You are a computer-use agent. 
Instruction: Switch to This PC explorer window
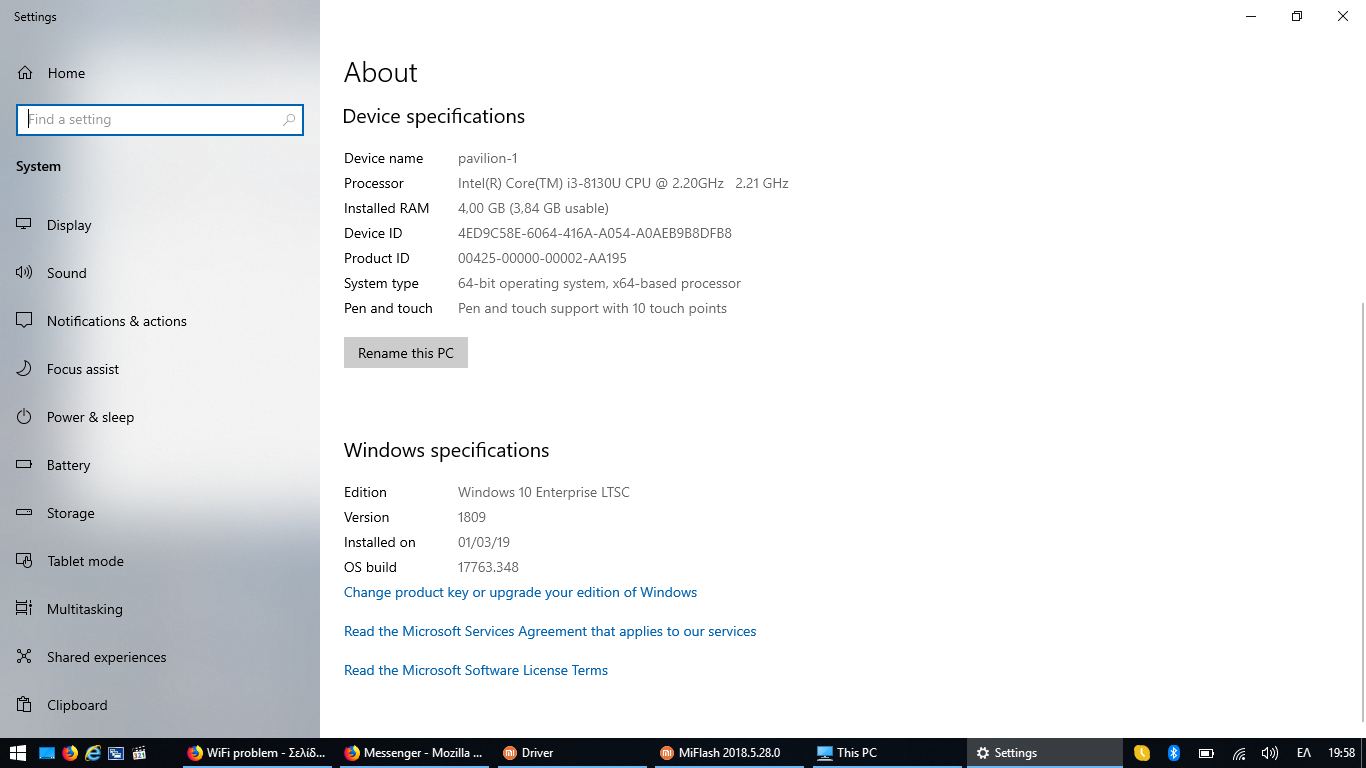(x=886, y=753)
